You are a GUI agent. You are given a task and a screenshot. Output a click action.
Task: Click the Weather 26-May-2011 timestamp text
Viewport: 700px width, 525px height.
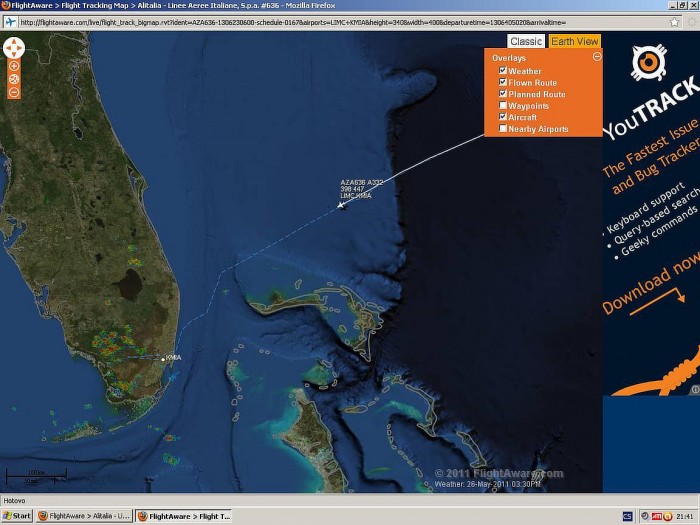point(487,484)
